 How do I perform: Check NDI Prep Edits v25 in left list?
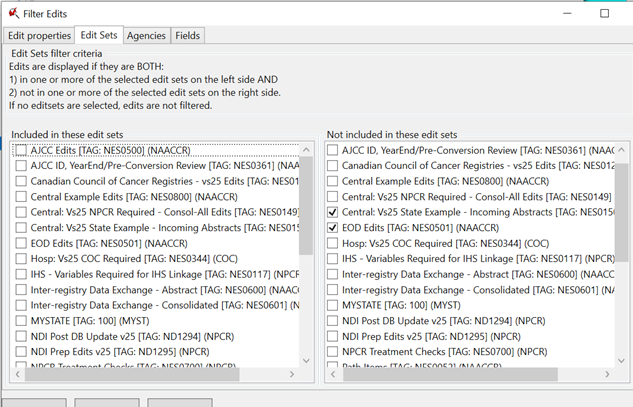click(x=21, y=352)
